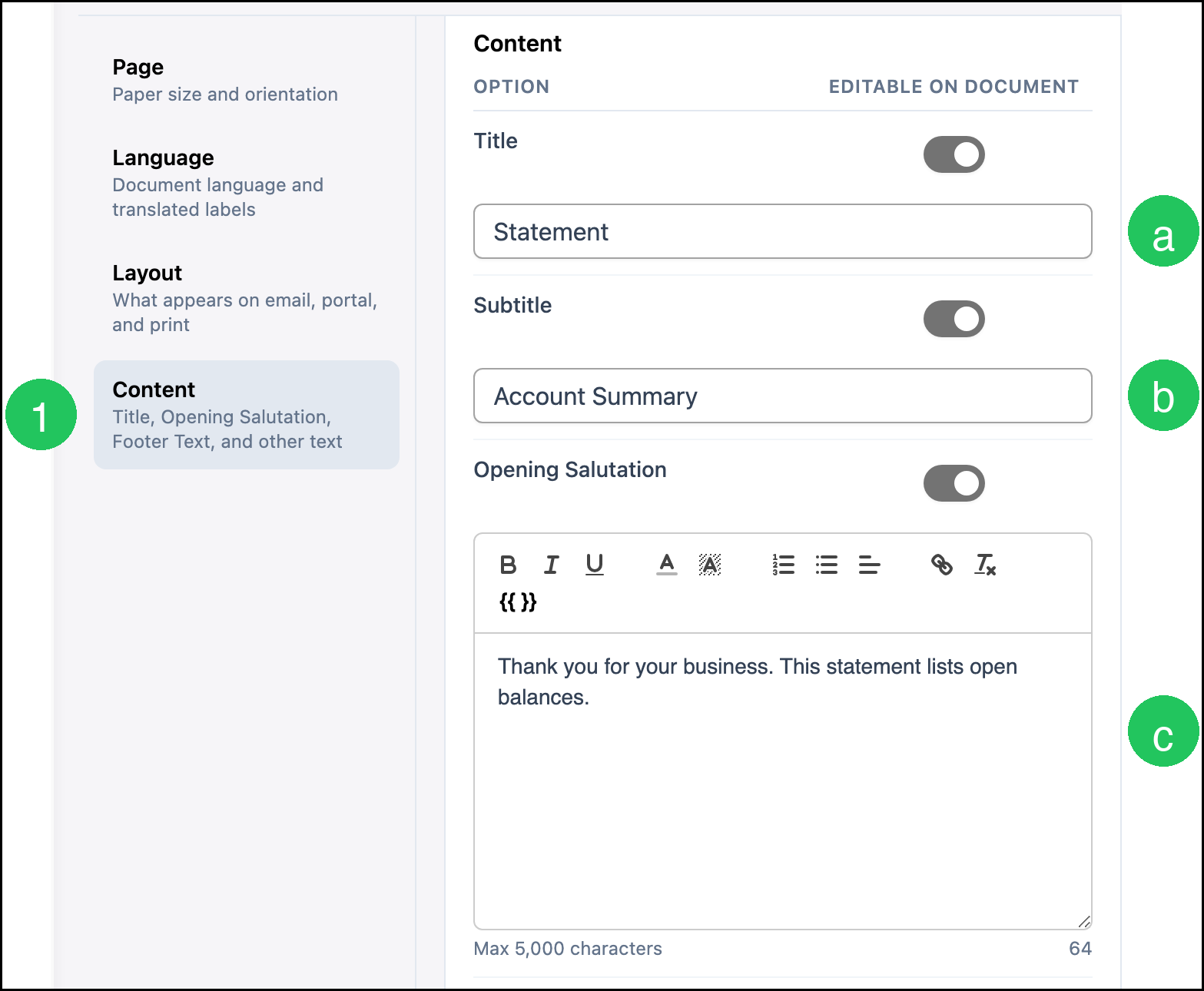Screen dimensions: 1204x991
Task: Clear text formatting with the Tx icon
Action: pyautogui.click(x=985, y=565)
